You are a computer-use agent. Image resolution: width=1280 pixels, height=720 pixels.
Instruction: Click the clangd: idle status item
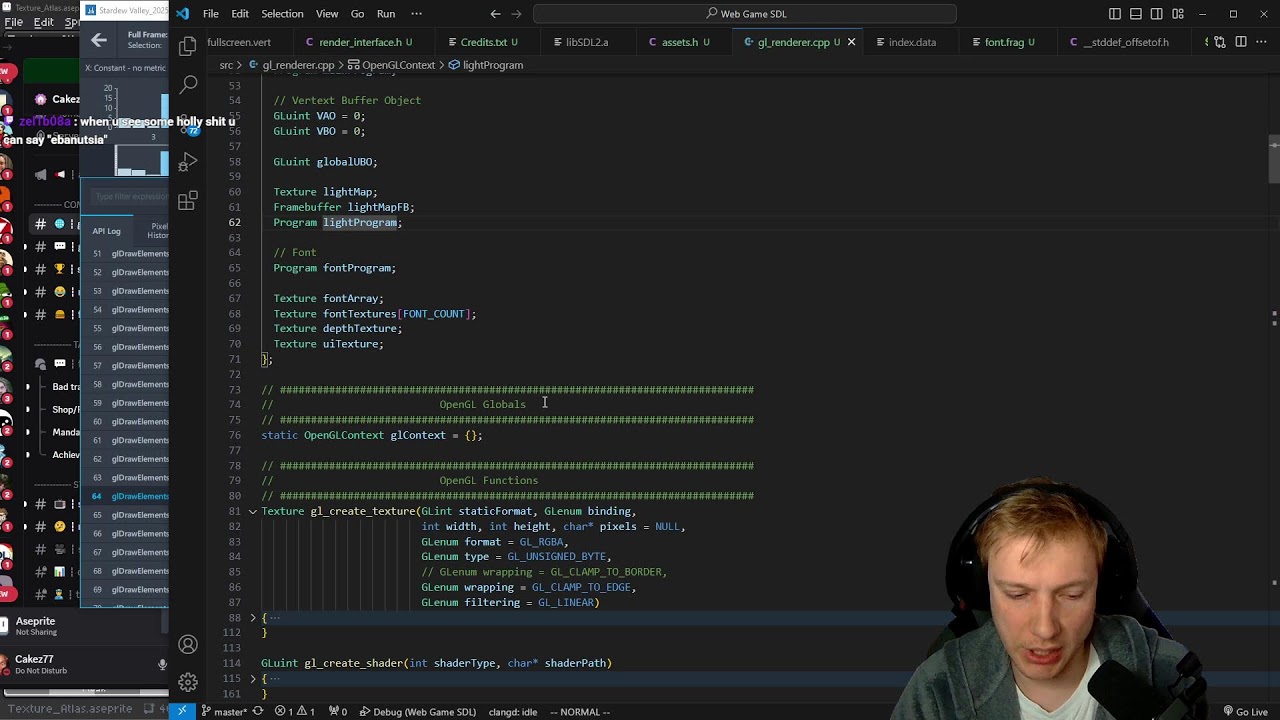pos(513,712)
